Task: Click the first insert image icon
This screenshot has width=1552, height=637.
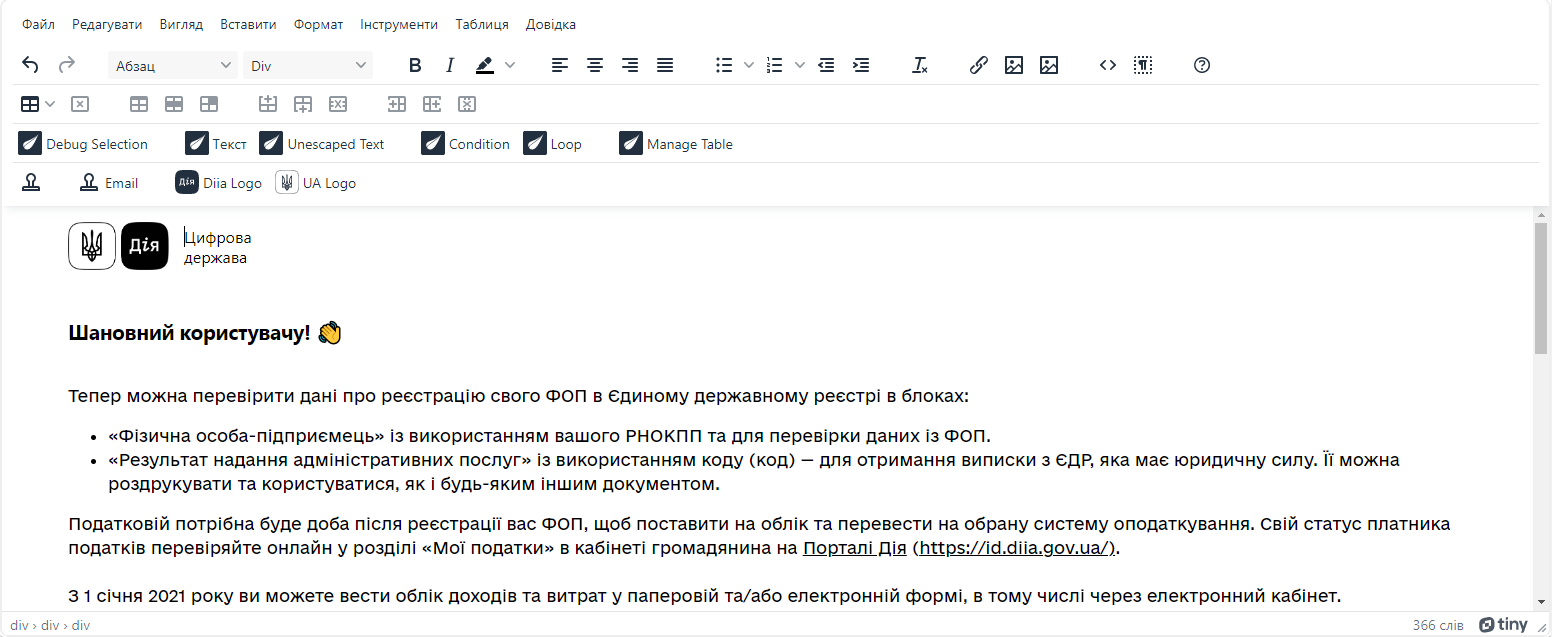Action: tap(1014, 65)
